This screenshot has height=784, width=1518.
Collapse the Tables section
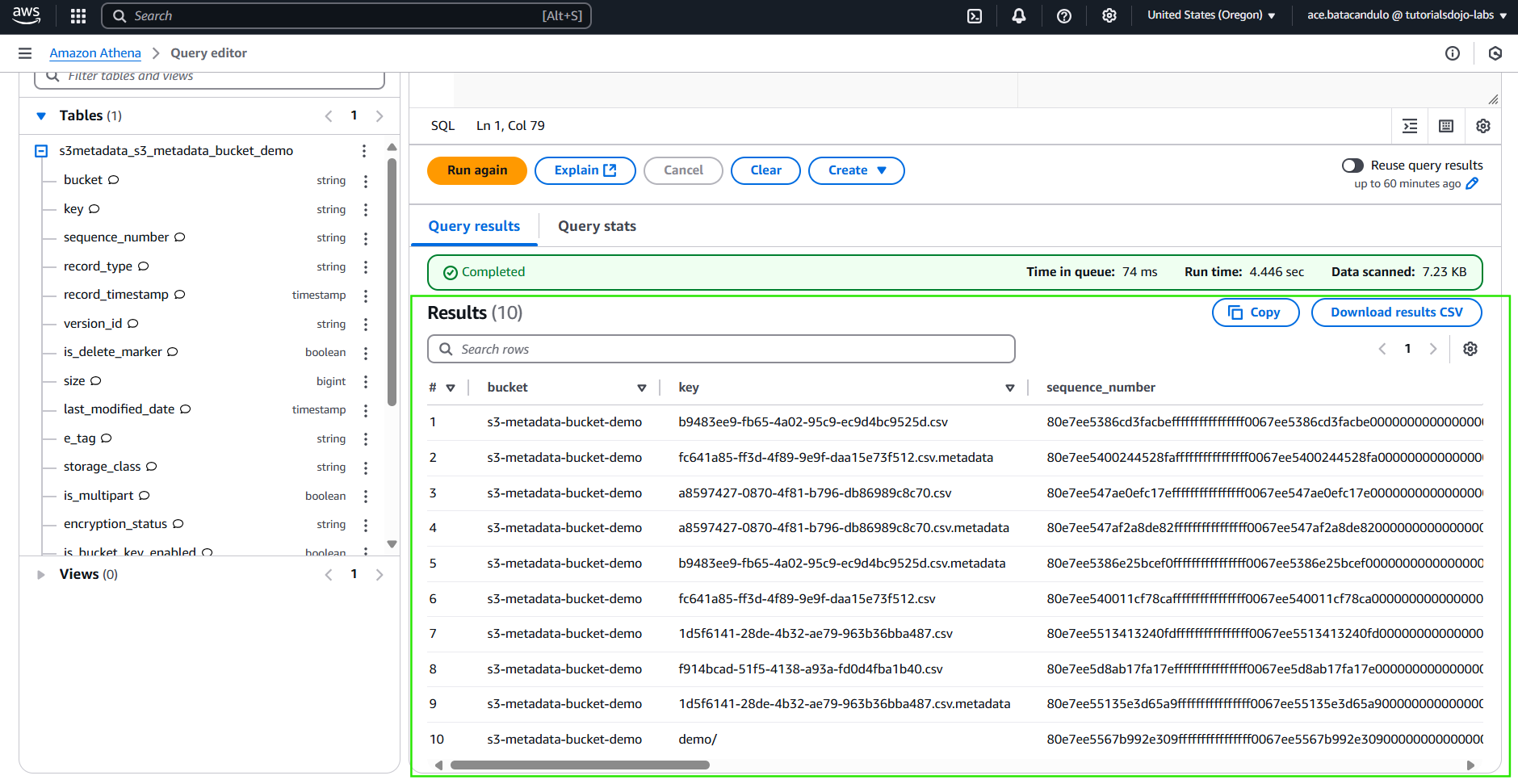41,116
